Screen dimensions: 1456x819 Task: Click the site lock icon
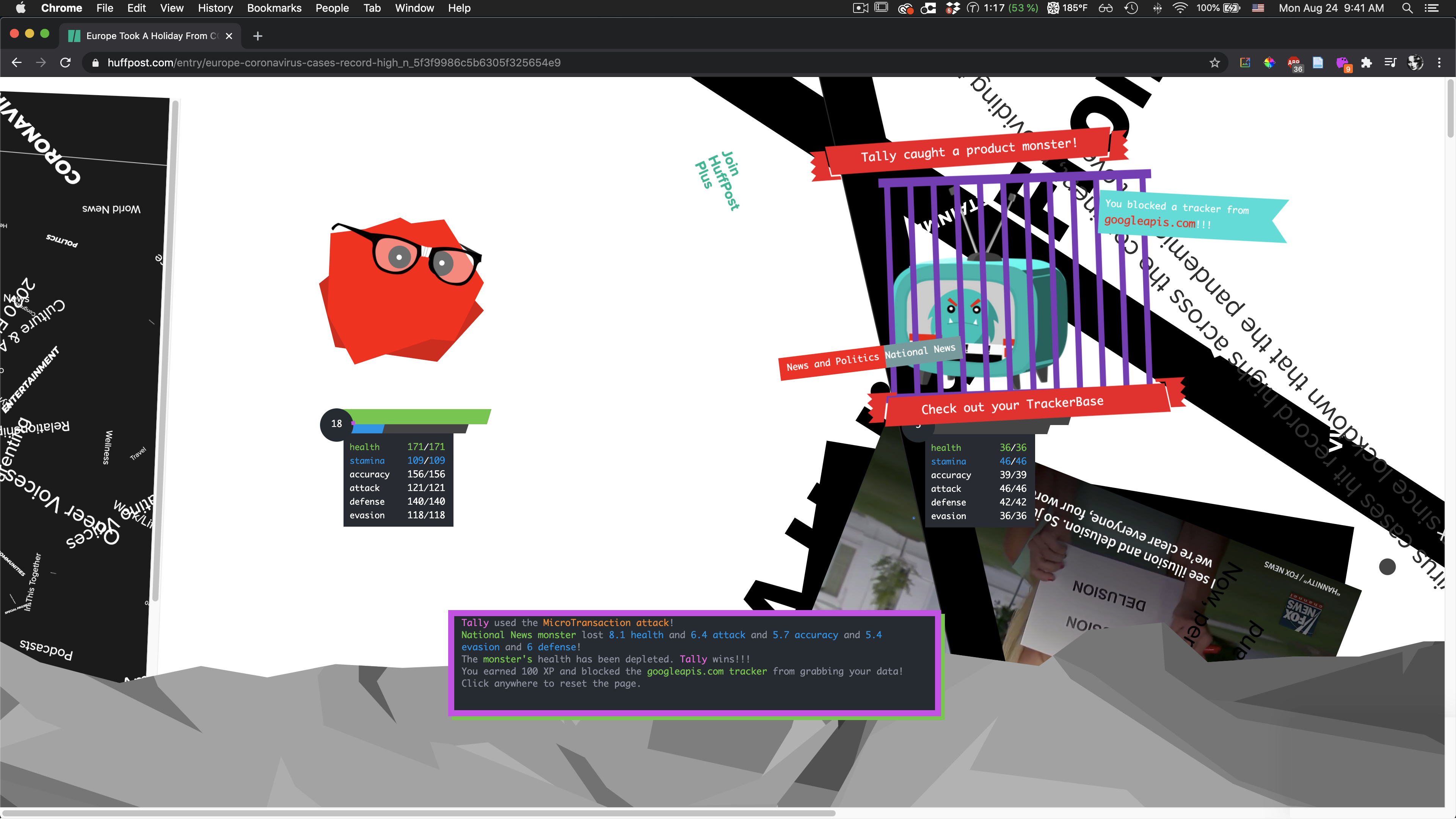tap(96, 63)
